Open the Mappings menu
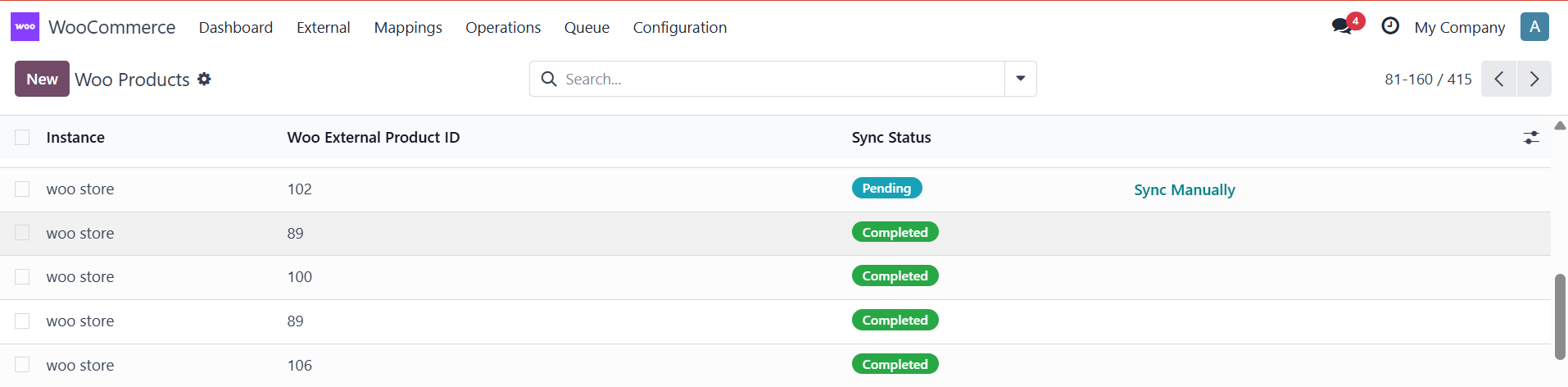Image resolution: width=1568 pixels, height=387 pixels. tap(408, 27)
